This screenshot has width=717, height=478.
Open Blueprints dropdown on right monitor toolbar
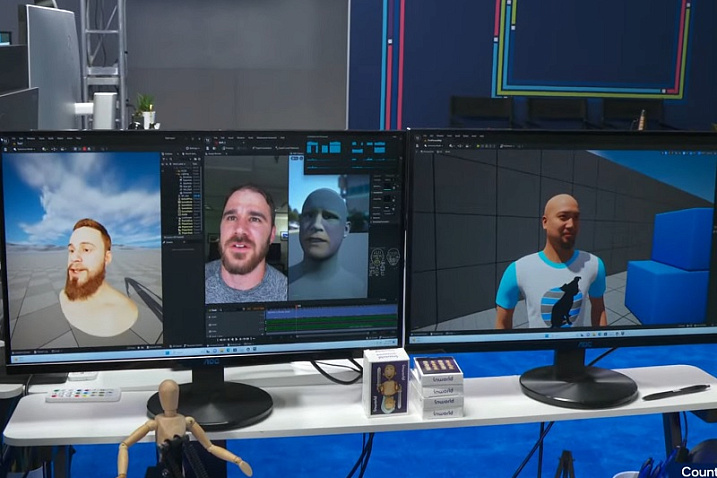click(460, 146)
